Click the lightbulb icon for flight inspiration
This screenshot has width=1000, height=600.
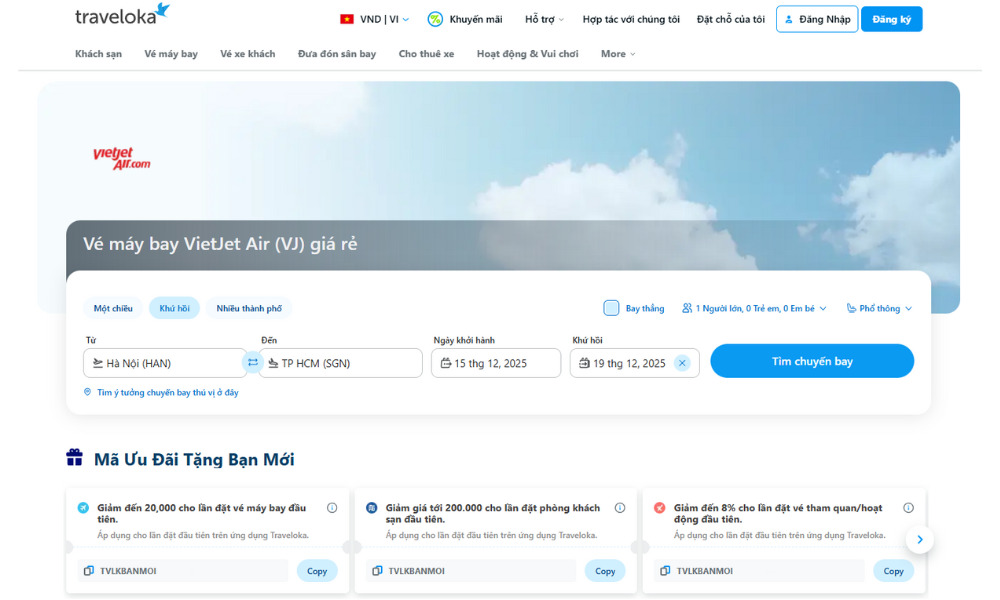point(87,392)
